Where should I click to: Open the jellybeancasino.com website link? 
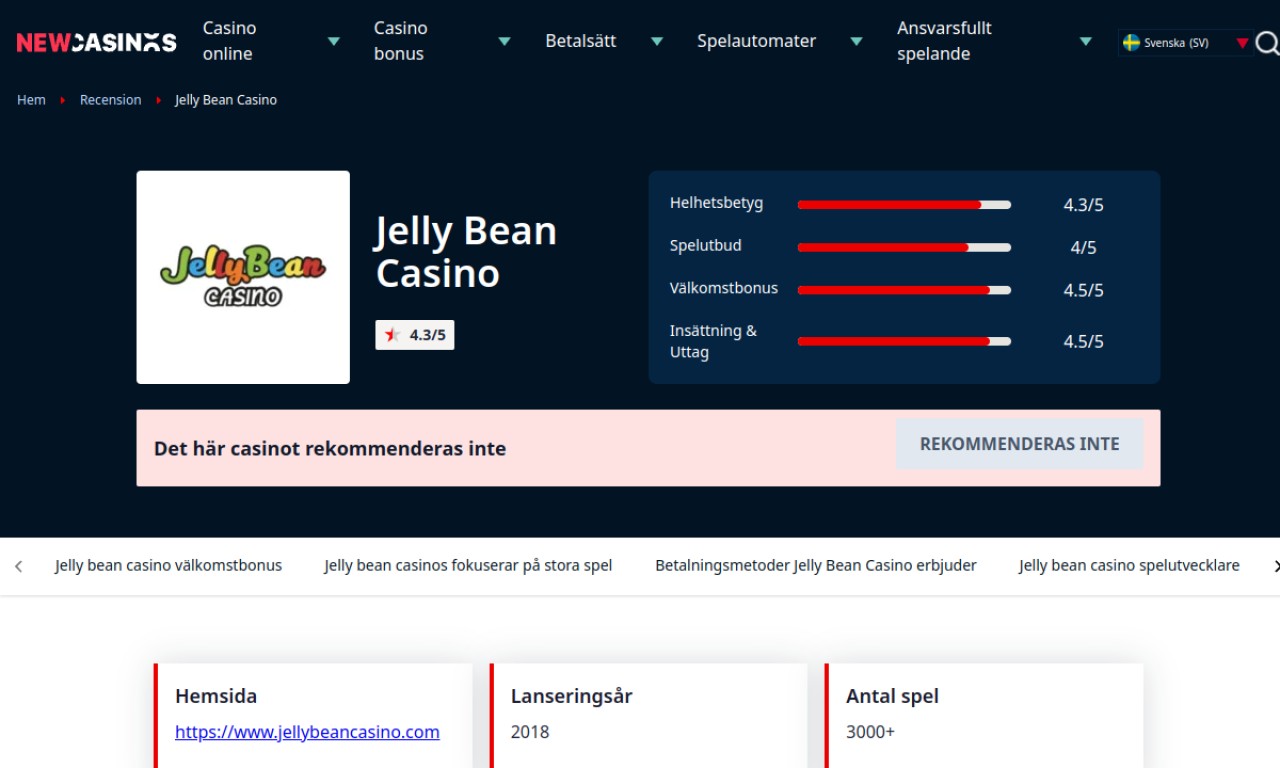tap(307, 732)
